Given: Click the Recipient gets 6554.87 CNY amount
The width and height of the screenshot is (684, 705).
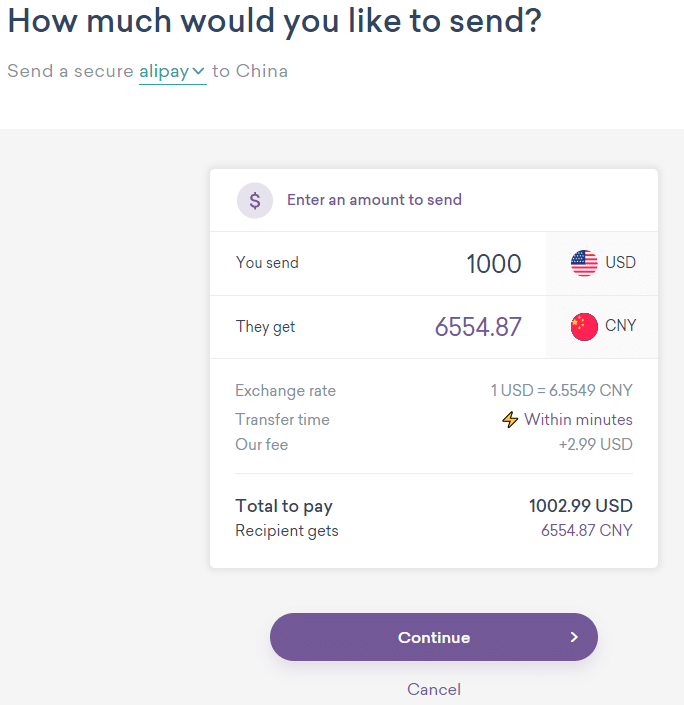Looking at the screenshot, I should click(586, 531).
